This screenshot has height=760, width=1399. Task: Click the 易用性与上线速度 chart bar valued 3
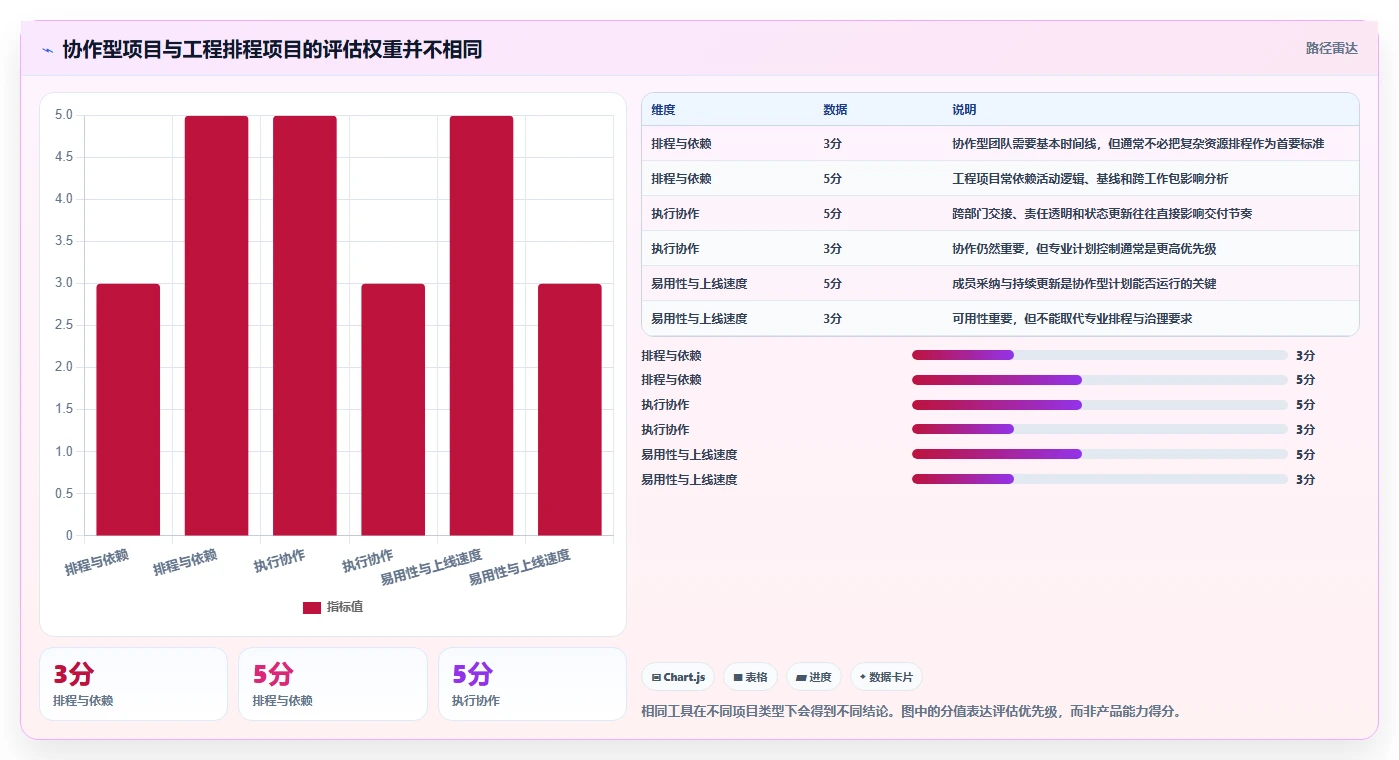point(570,410)
